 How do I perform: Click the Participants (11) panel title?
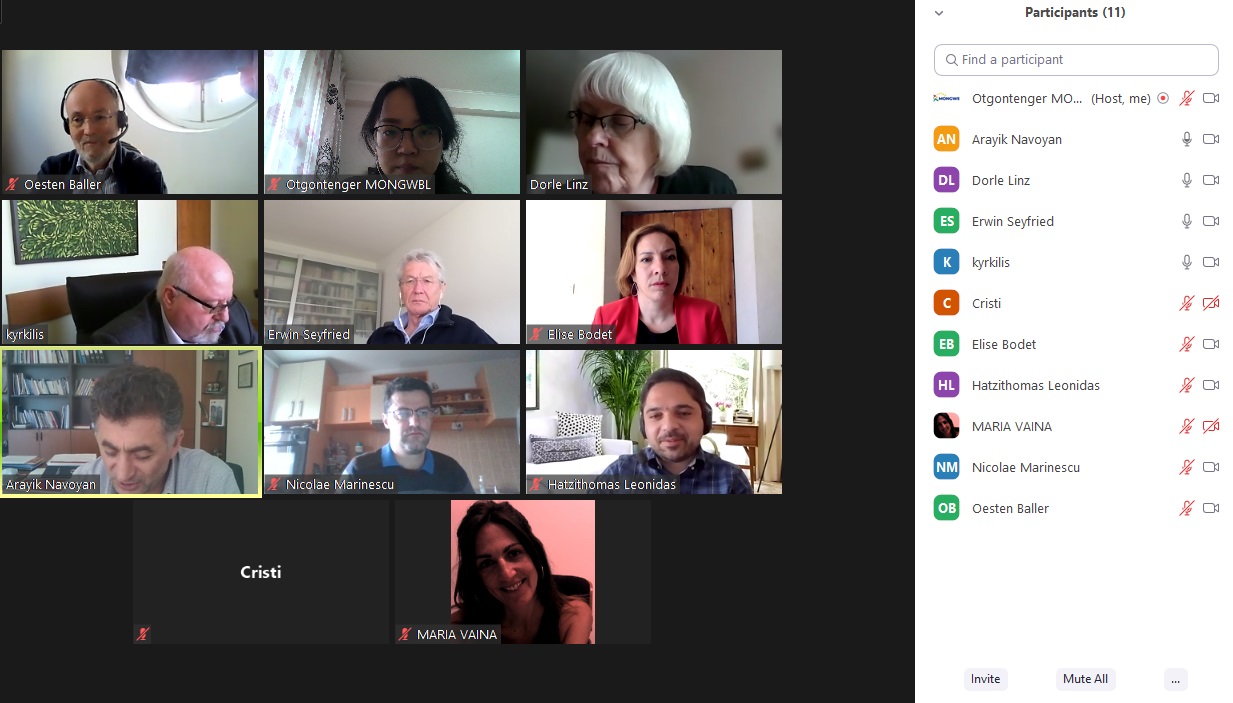(x=1075, y=13)
